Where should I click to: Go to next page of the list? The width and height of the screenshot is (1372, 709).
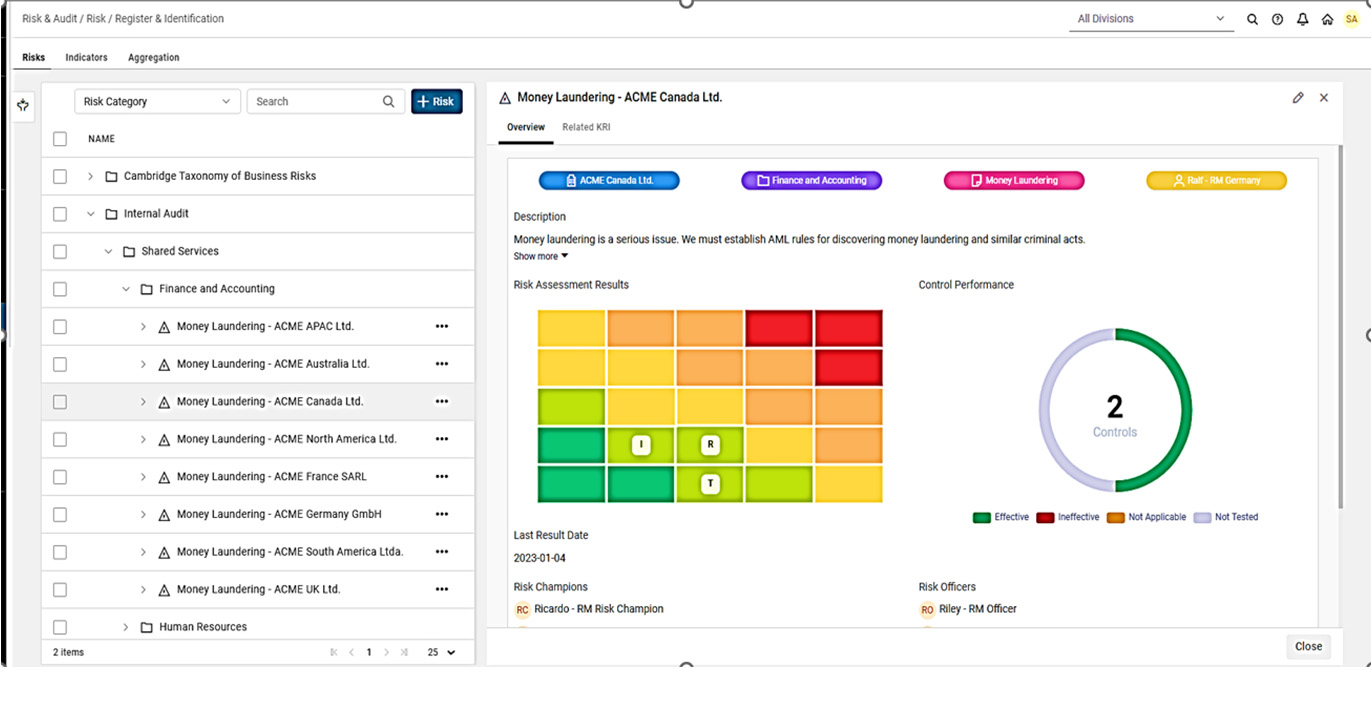pos(387,652)
